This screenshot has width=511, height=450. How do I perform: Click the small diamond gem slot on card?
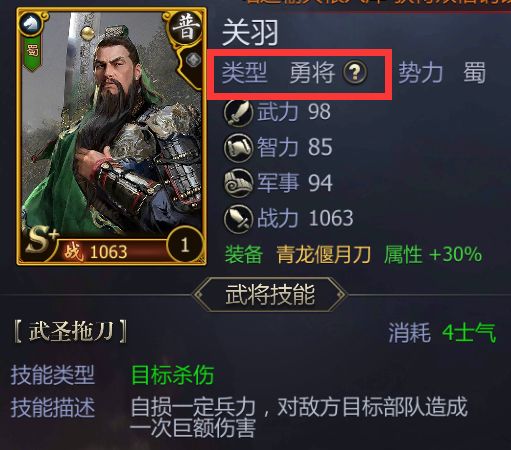(x=193, y=60)
